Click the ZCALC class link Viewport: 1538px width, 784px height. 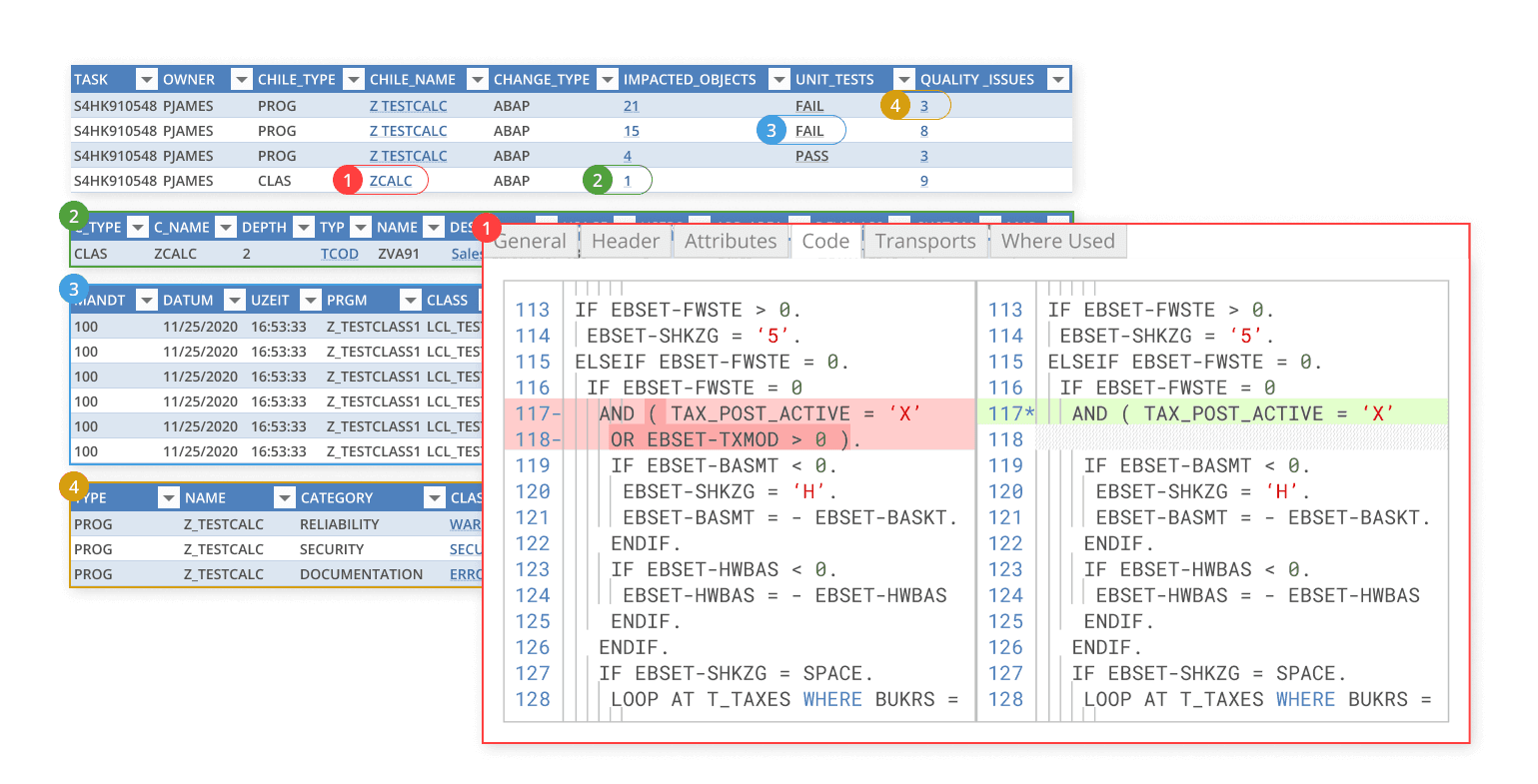pyautogui.click(x=391, y=181)
